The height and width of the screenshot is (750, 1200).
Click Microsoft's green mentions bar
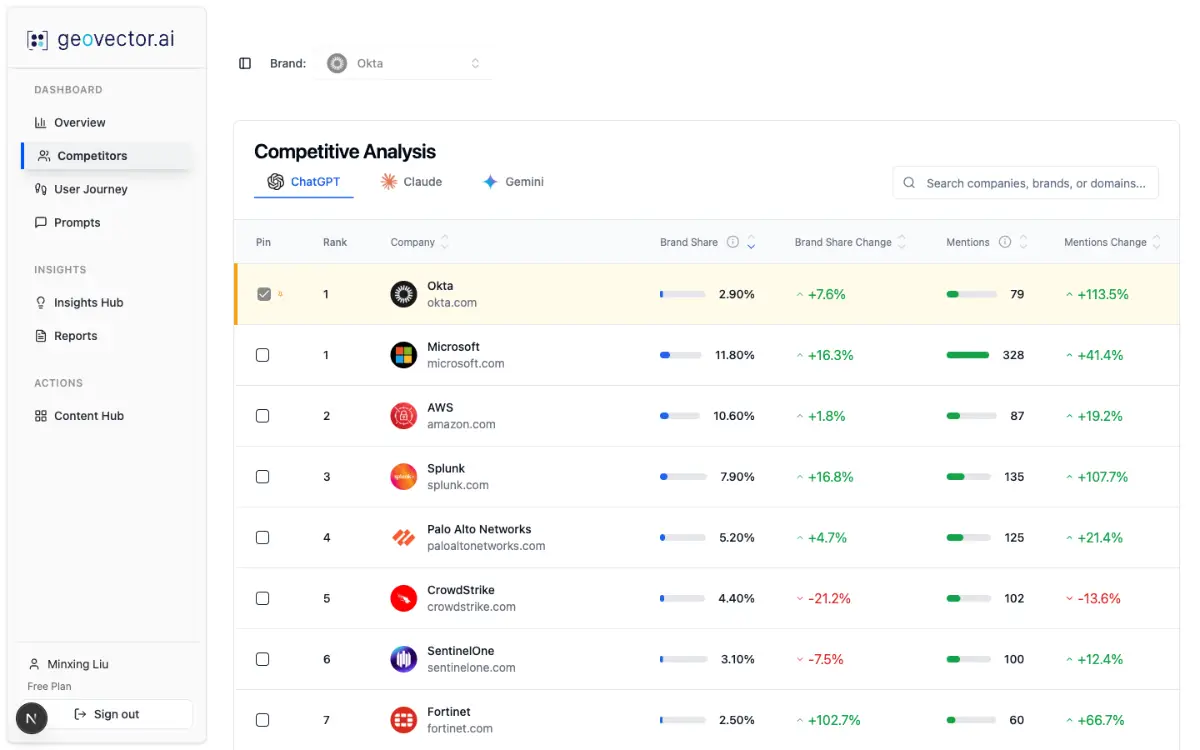967,355
